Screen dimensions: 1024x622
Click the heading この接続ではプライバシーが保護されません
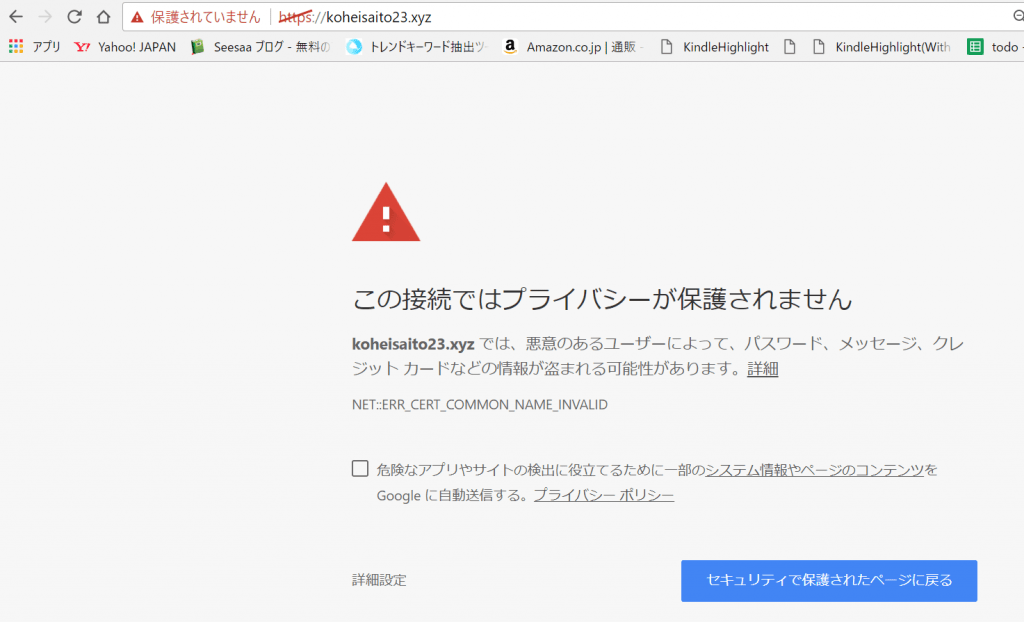(602, 299)
